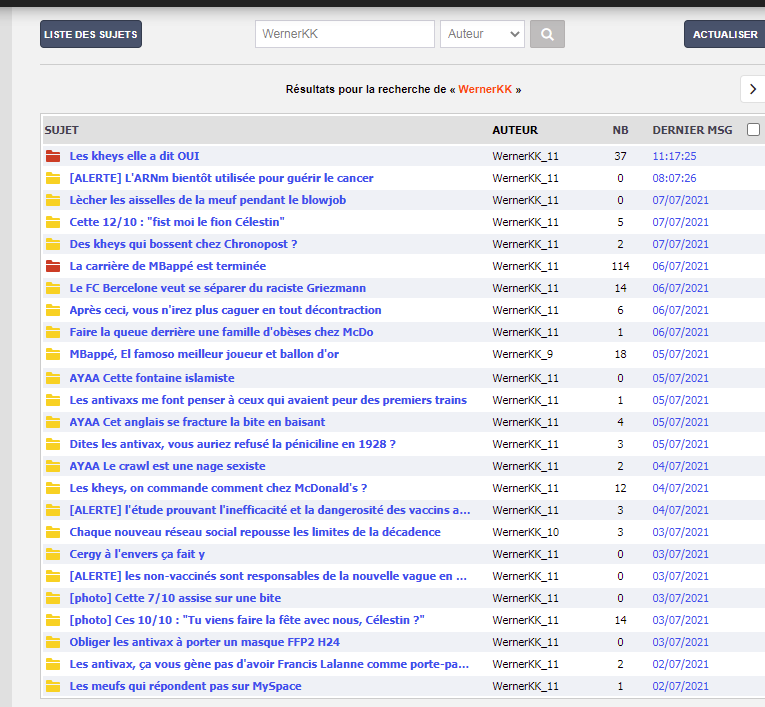Image resolution: width=765 pixels, height=707 pixels.
Task: Click folder icon of 'MBappé, El famoso' topic
Action: point(53,354)
